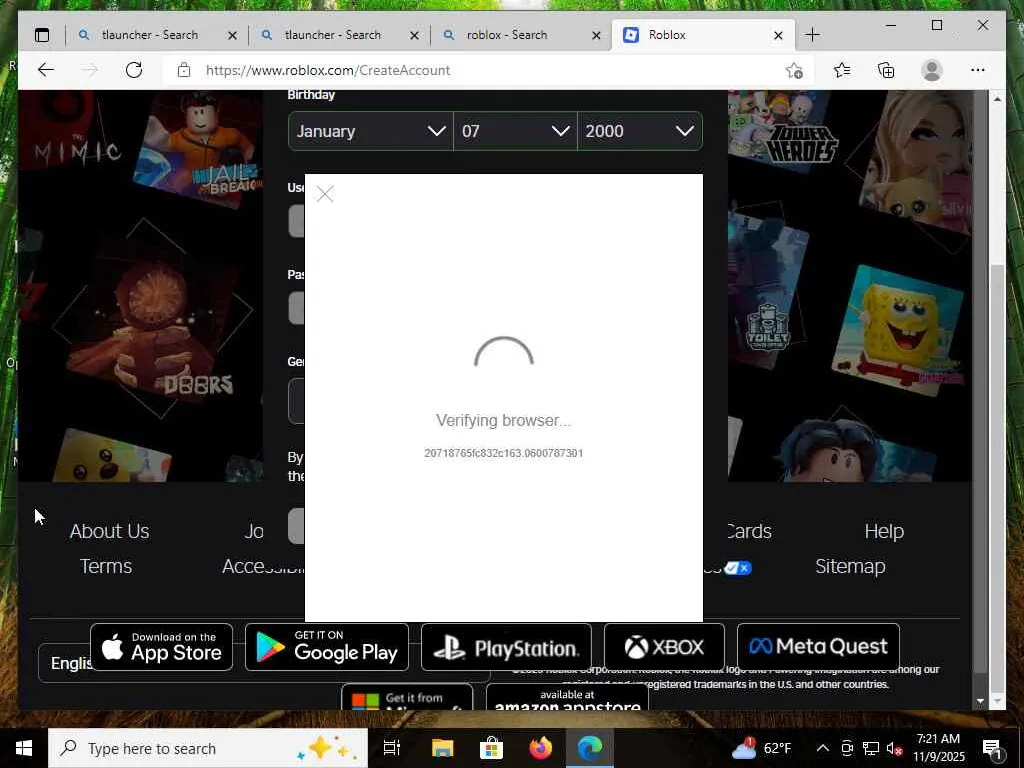Open the Sitemap link
Viewport: 1024px width, 768px height.
pyautogui.click(x=850, y=566)
